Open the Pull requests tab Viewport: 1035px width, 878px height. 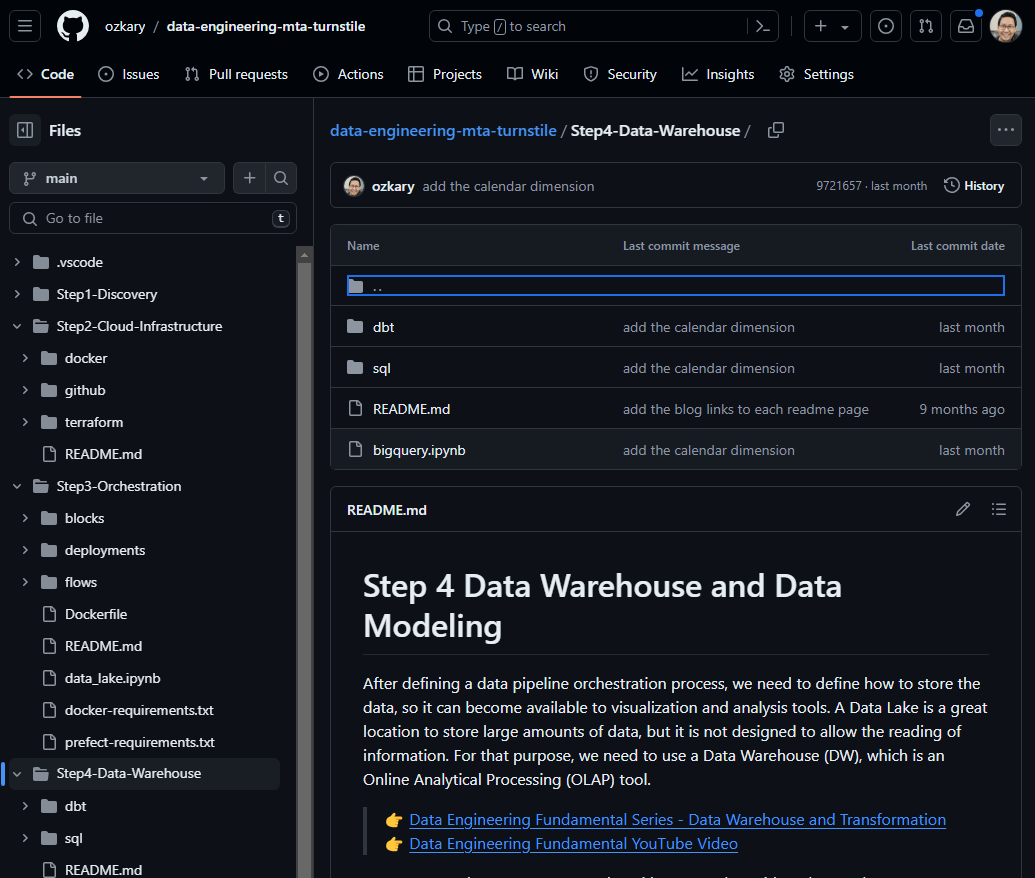[236, 74]
